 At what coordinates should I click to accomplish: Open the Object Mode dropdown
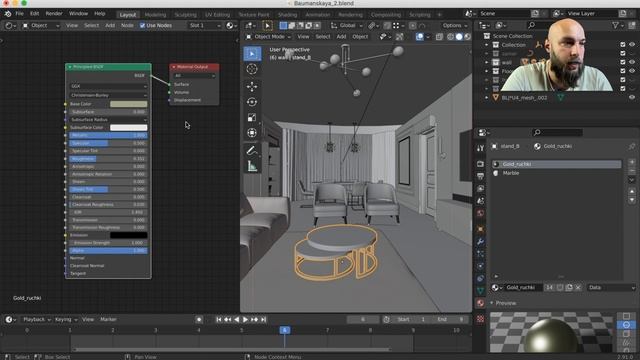pos(269,37)
